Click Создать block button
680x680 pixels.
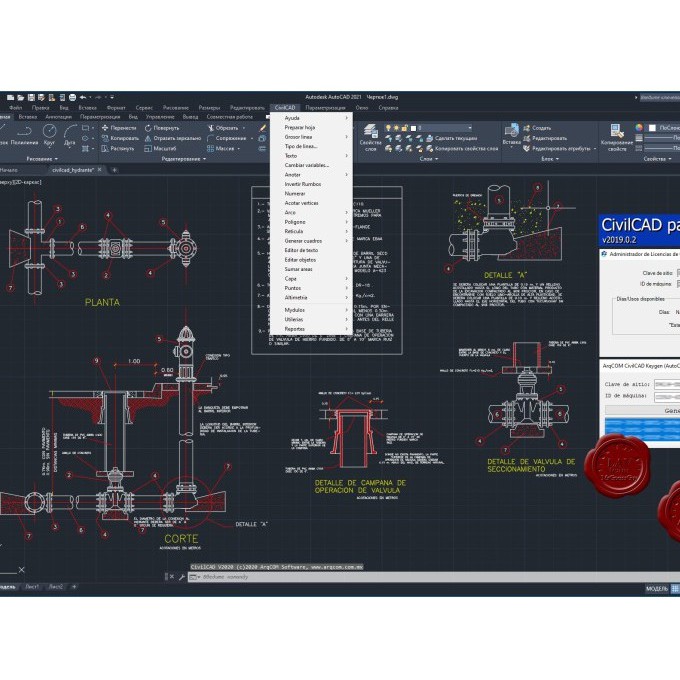[537, 128]
